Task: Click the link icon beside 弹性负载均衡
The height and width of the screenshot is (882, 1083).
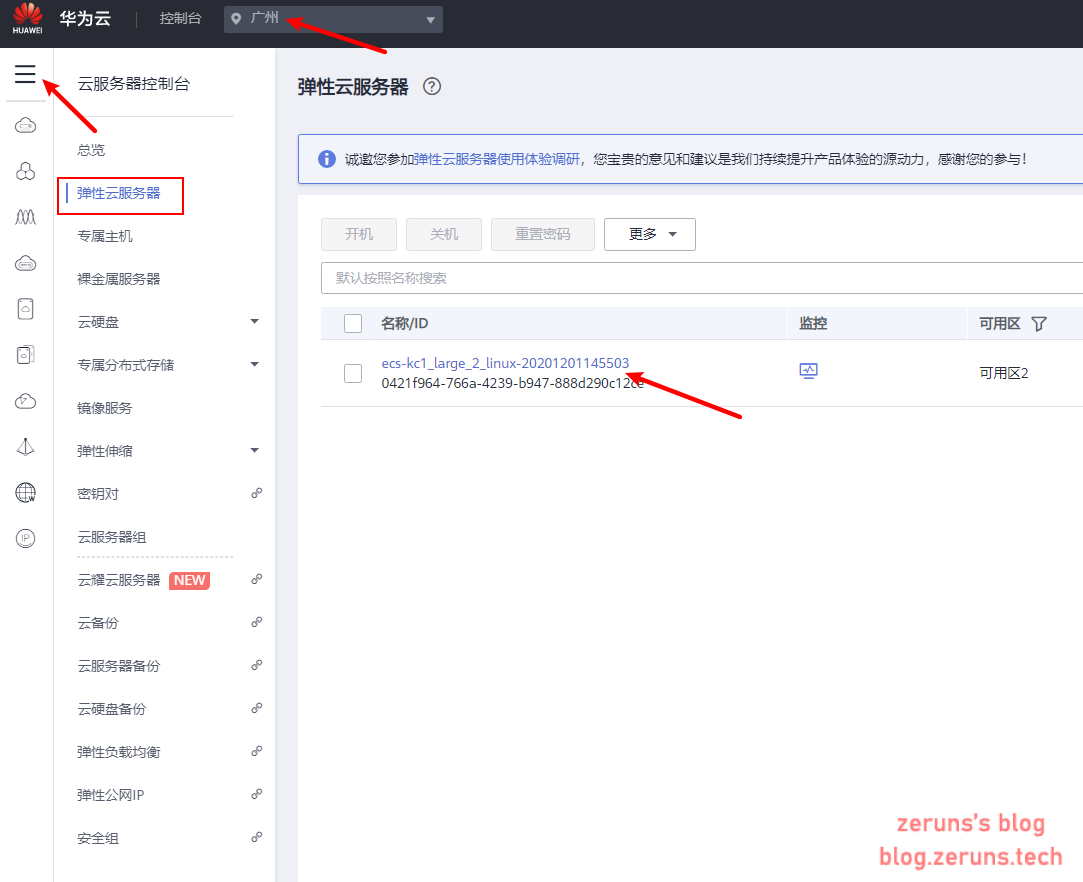Action: point(256,751)
